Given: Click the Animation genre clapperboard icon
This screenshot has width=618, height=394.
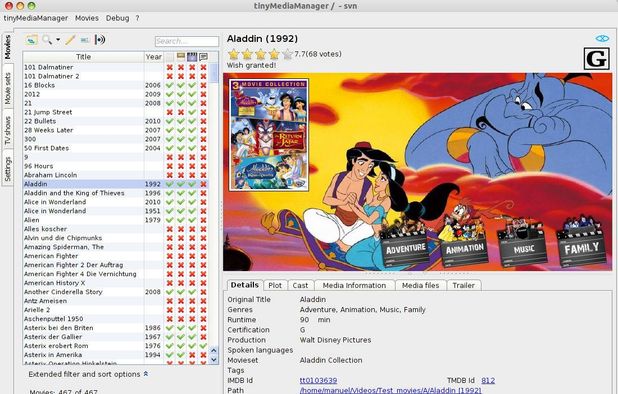Looking at the screenshot, I should tap(464, 244).
